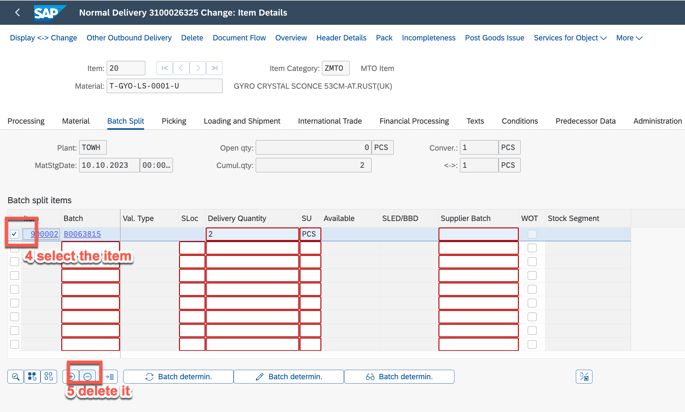
Task: Click the select all rows icon
Action: [x=32, y=377]
